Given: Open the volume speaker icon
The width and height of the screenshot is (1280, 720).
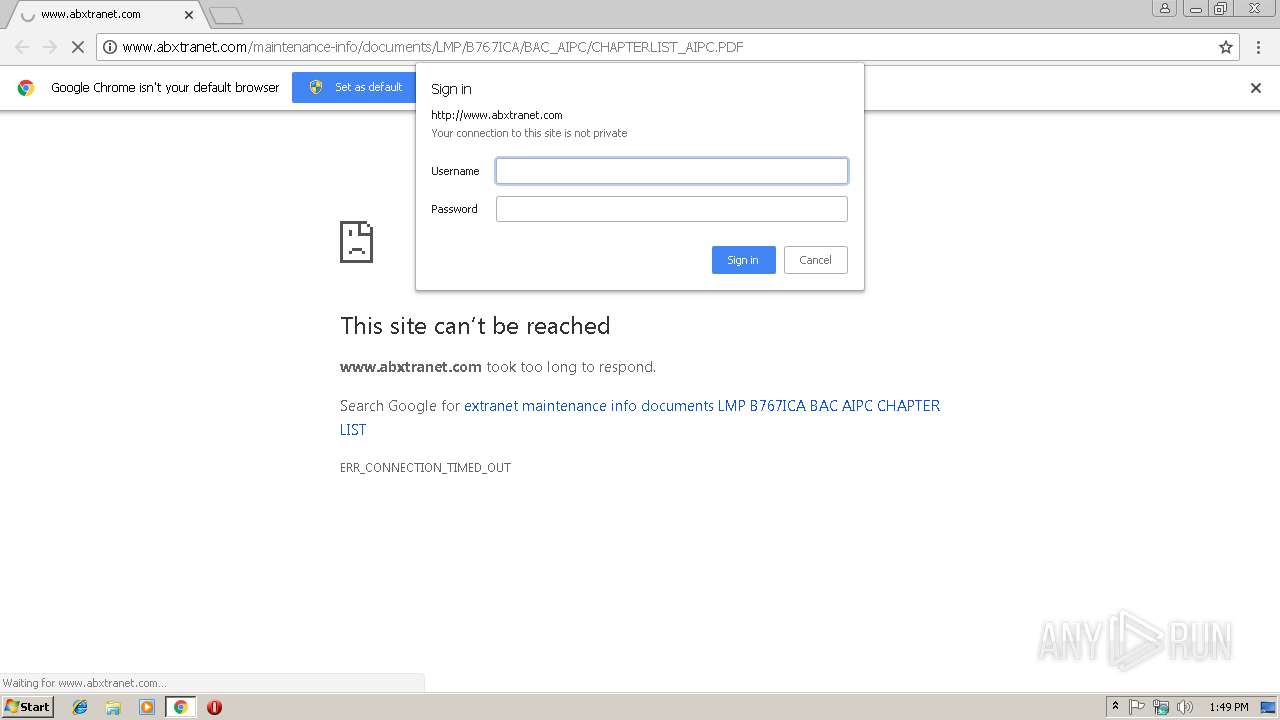Looking at the screenshot, I should tap(1185, 707).
